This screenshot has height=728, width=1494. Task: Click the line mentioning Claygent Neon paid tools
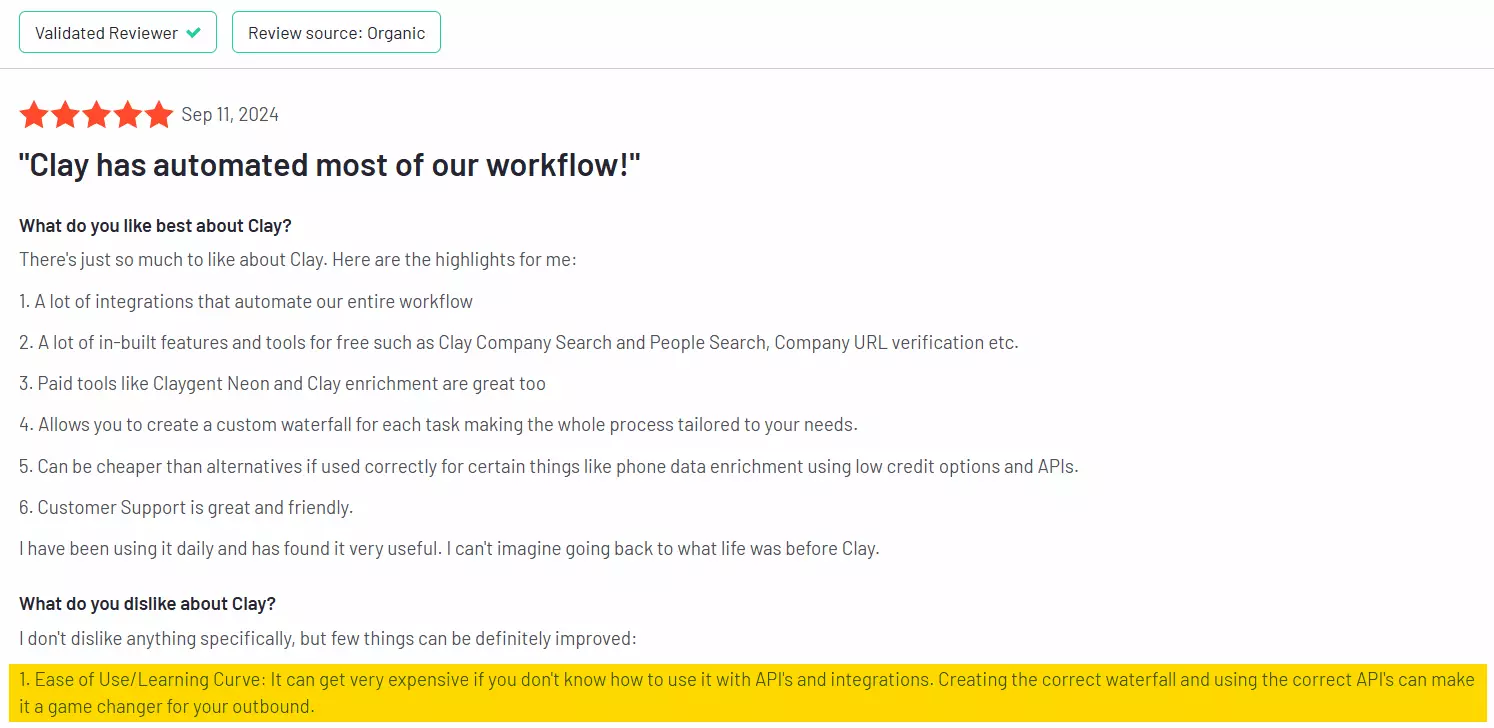282,384
